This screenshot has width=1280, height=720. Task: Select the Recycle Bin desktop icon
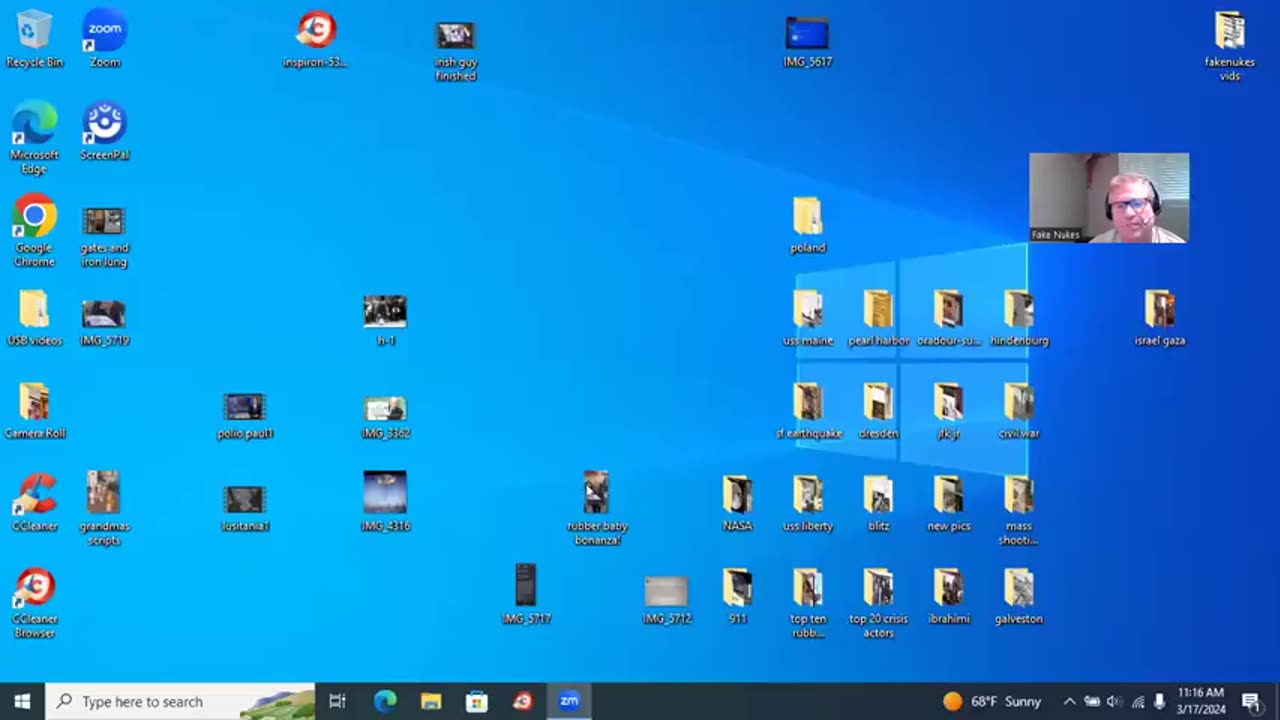[x=34, y=39]
